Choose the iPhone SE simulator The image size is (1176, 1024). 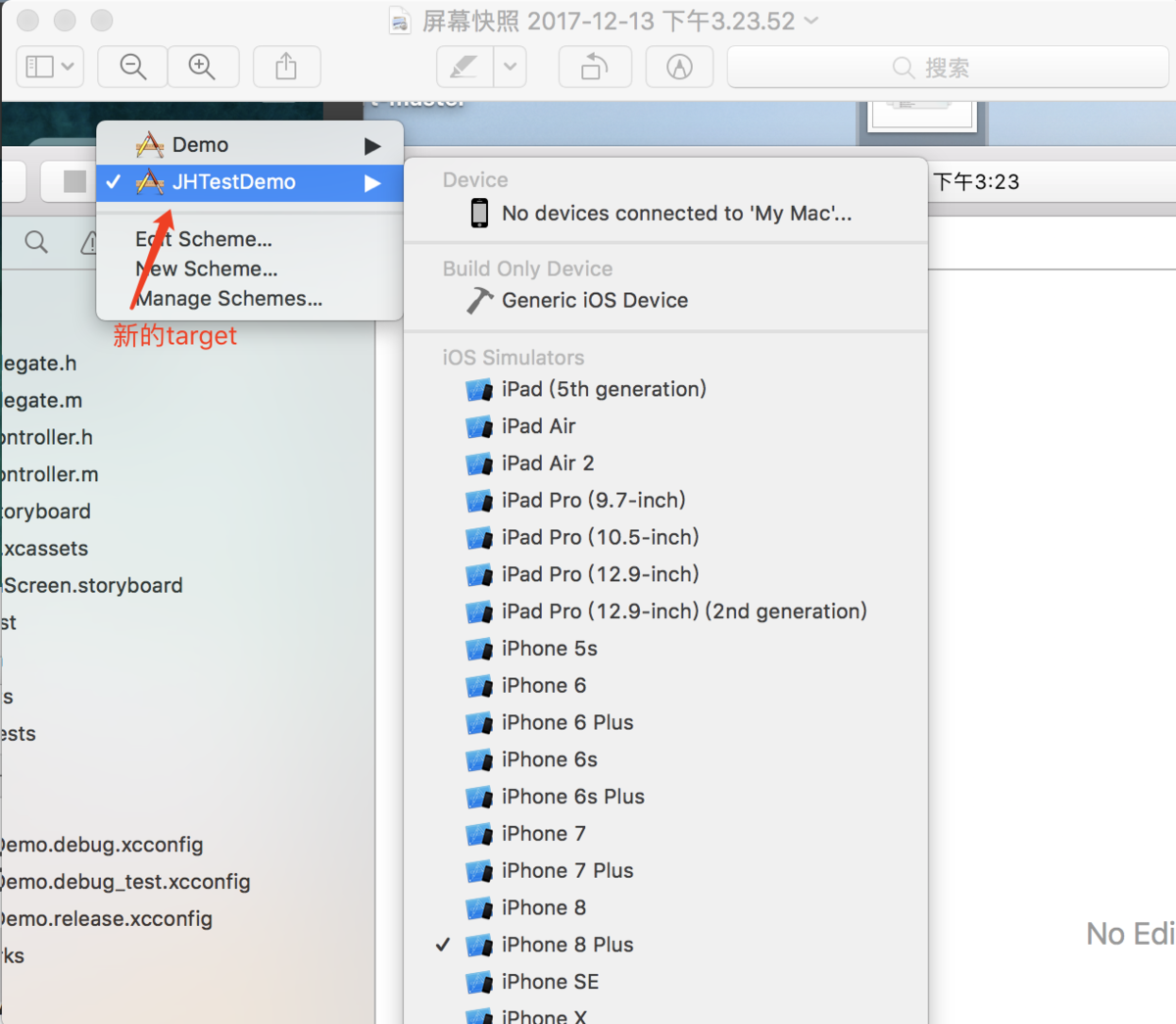point(665,982)
